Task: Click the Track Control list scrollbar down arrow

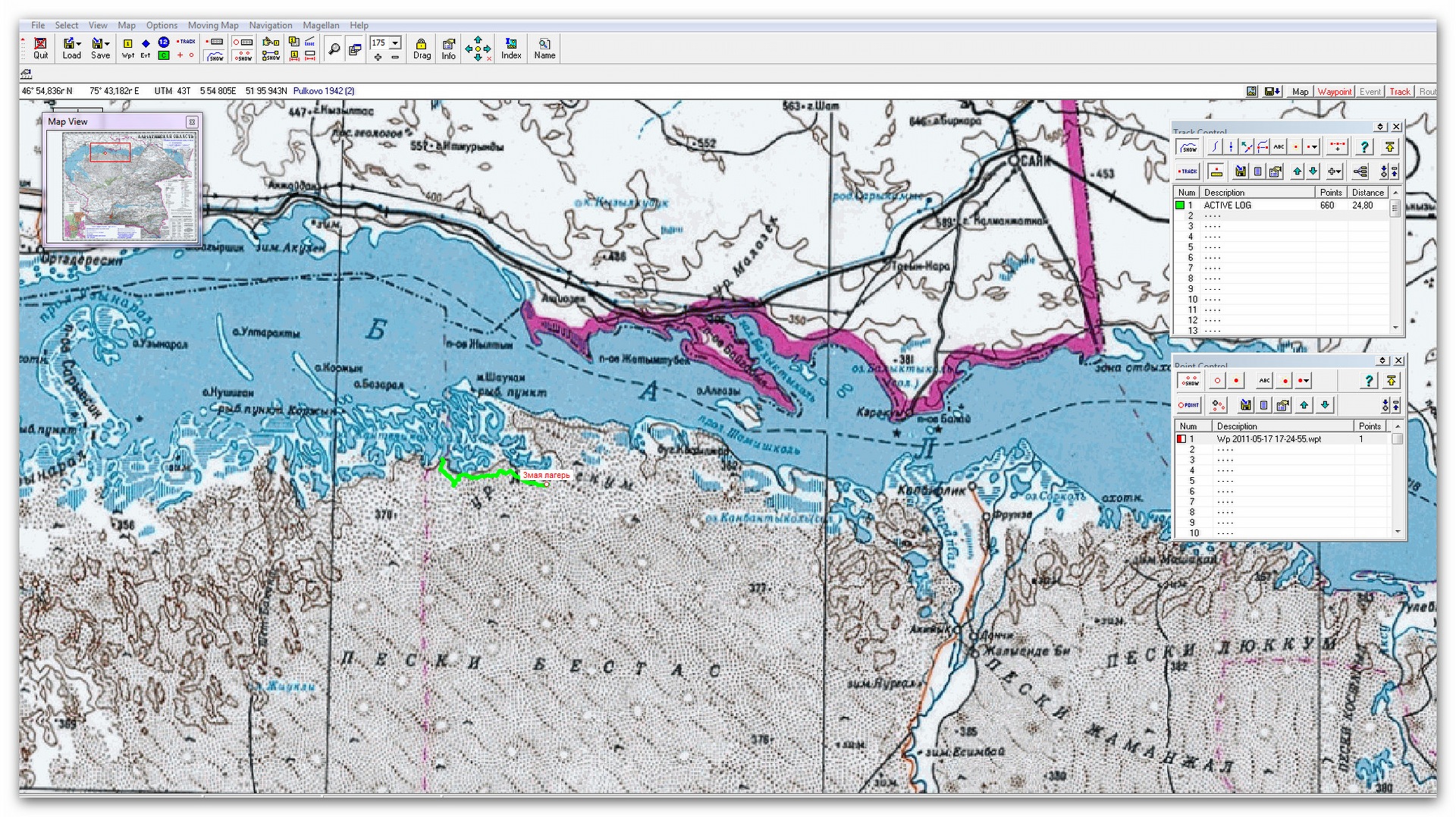Action: click(1395, 328)
